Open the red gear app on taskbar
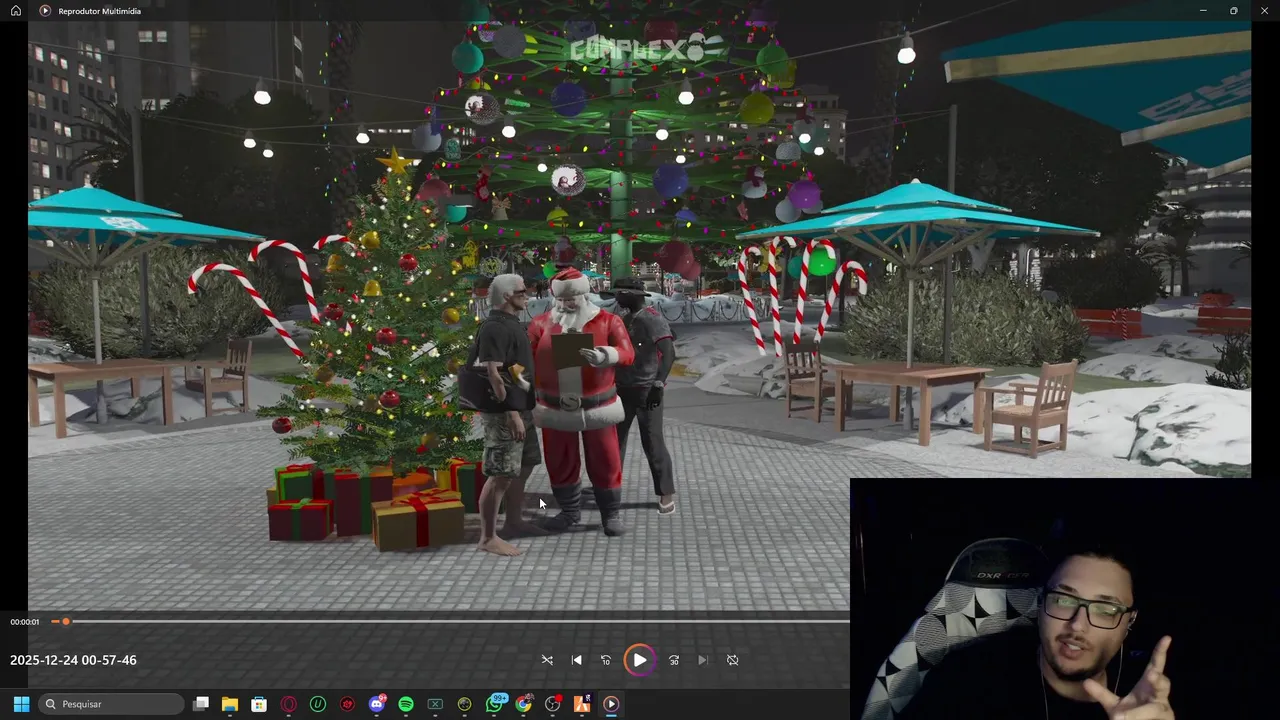The image size is (1280, 720). pos(347,704)
